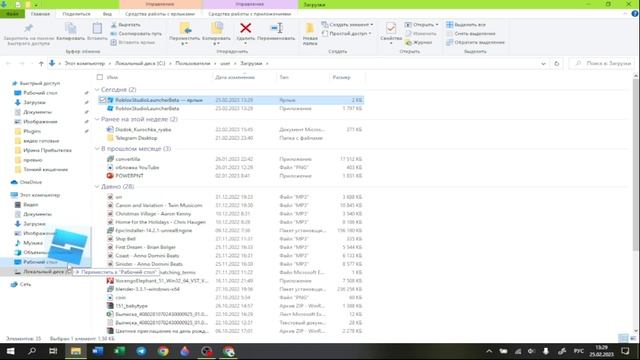The image size is (640, 360).
Task: Click the New folder (Новая папка) icon
Action: pos(310,28)
